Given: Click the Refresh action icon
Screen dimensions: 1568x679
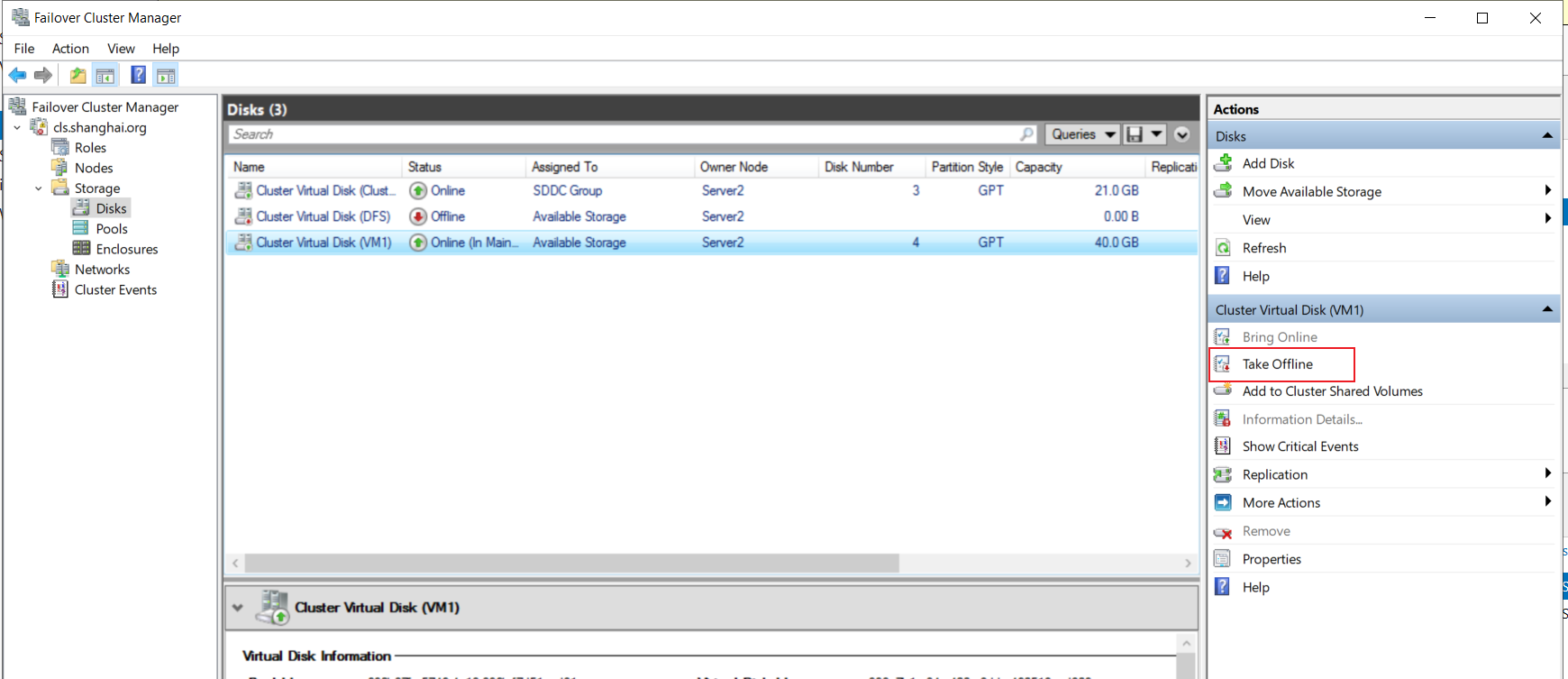Looking at the screenshot, I should (1223, 248).
